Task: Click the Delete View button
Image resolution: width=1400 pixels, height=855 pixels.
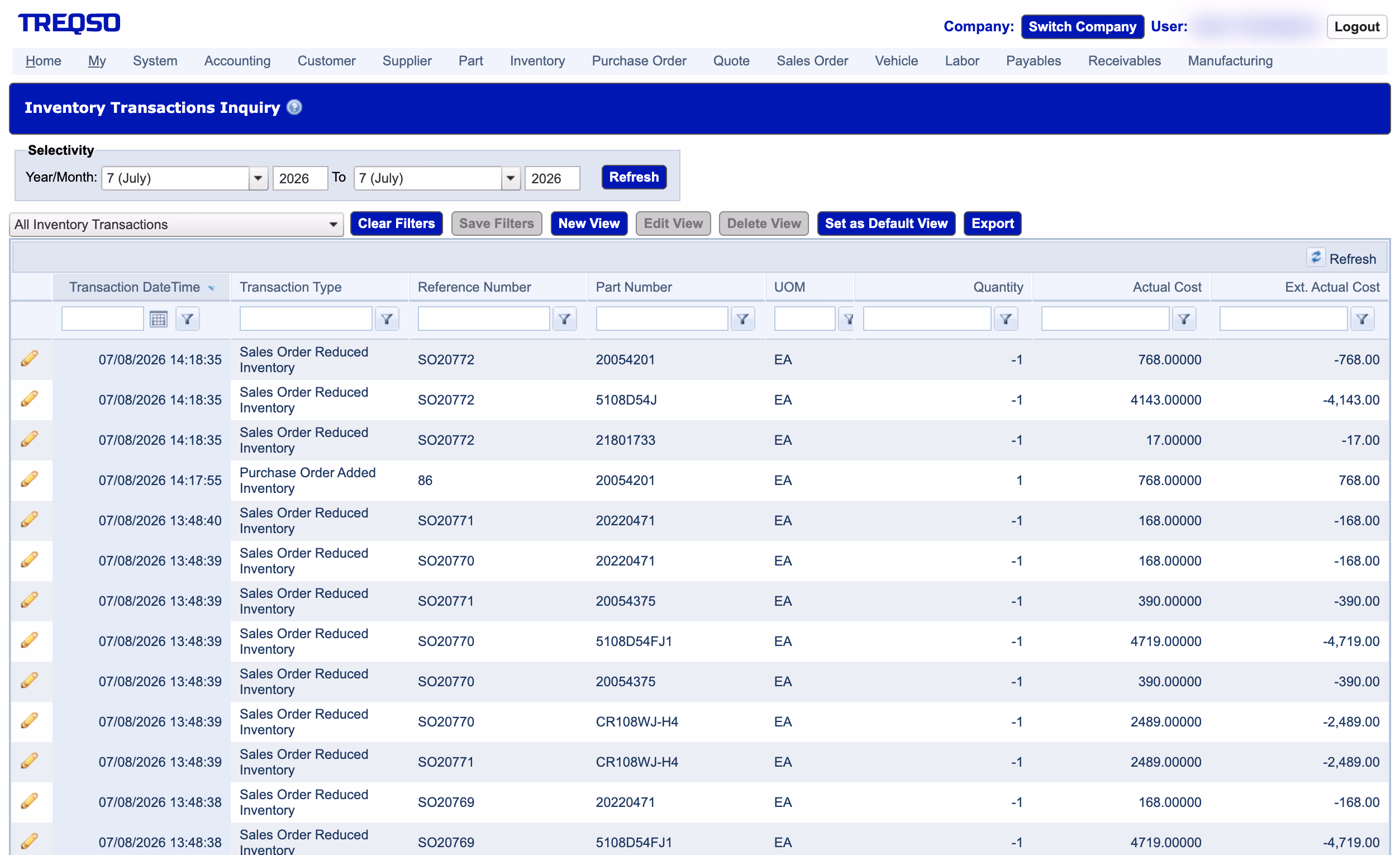Action: tap(763, 224)
